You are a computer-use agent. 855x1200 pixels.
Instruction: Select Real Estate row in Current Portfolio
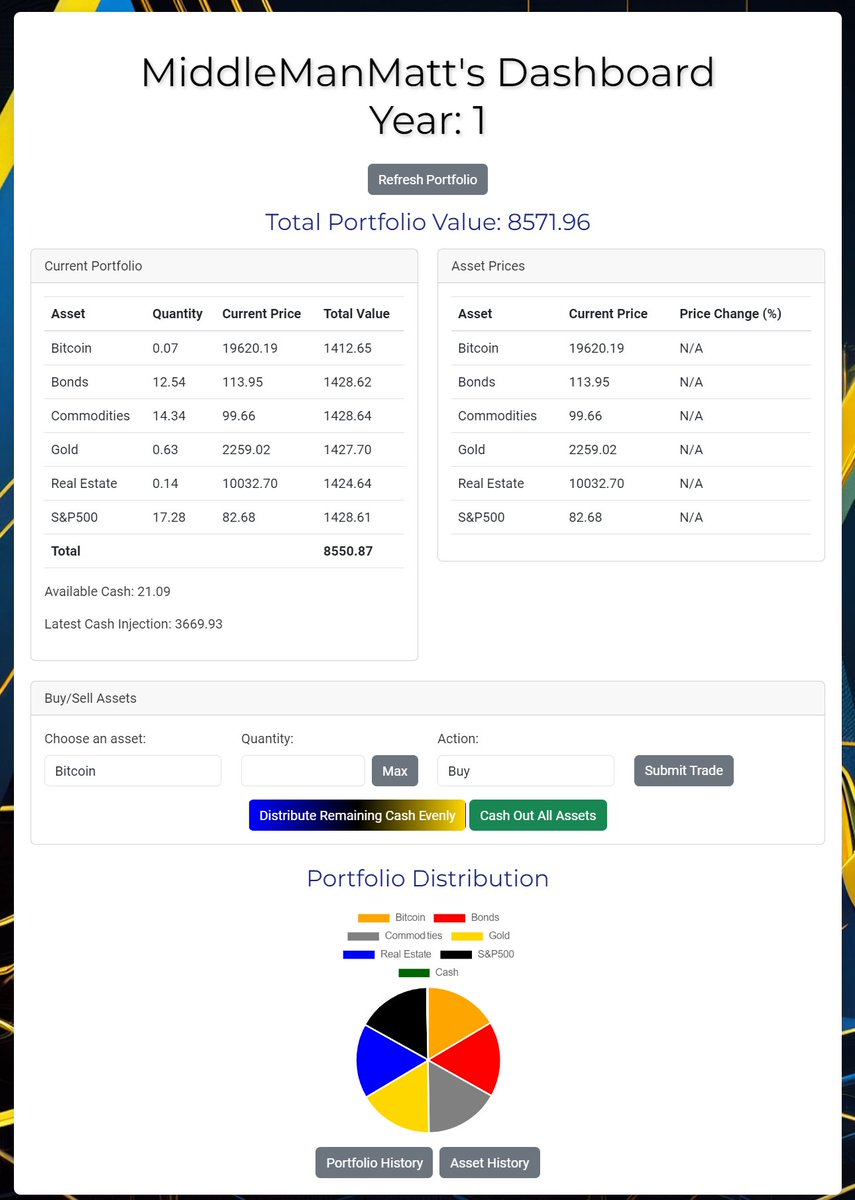[224, 484]
